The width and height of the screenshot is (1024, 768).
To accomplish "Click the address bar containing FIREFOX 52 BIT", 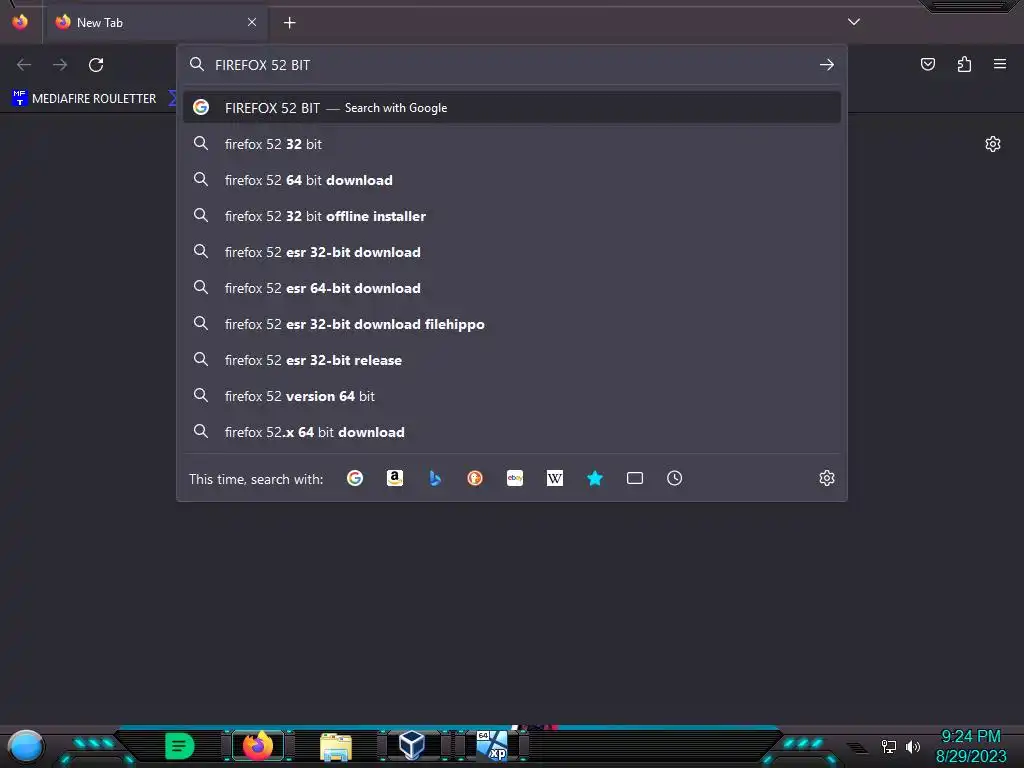I will tap(512, 65).
